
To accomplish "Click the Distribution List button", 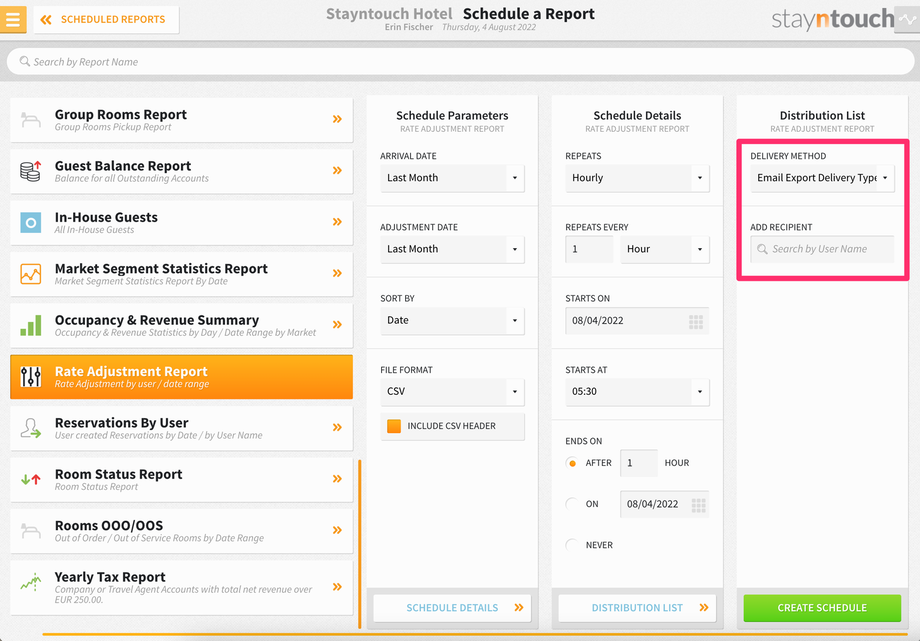I will (x=637, y=608).
